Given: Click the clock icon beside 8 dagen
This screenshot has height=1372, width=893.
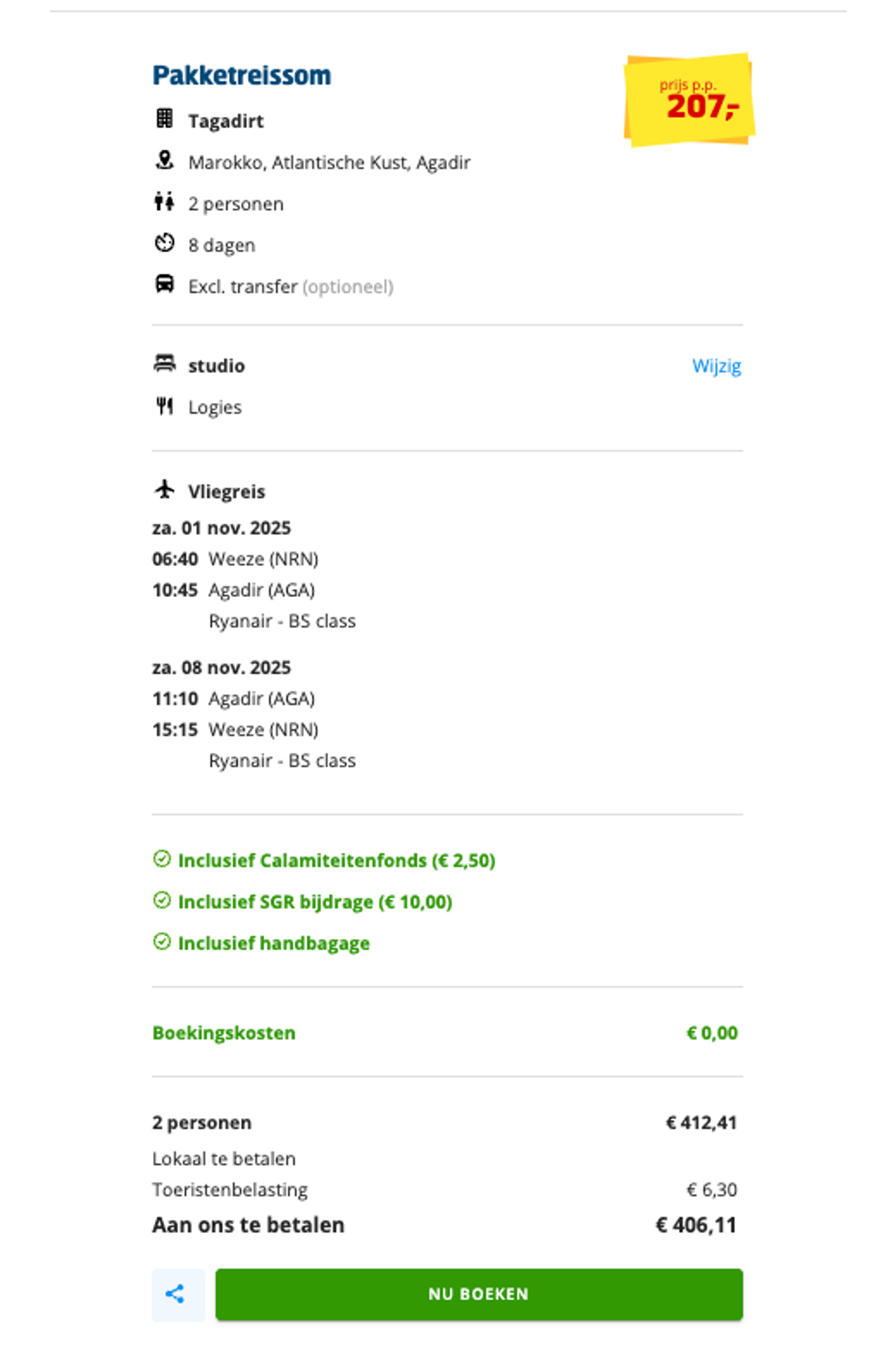Looking at the screenshot, I should pos(164,243).
